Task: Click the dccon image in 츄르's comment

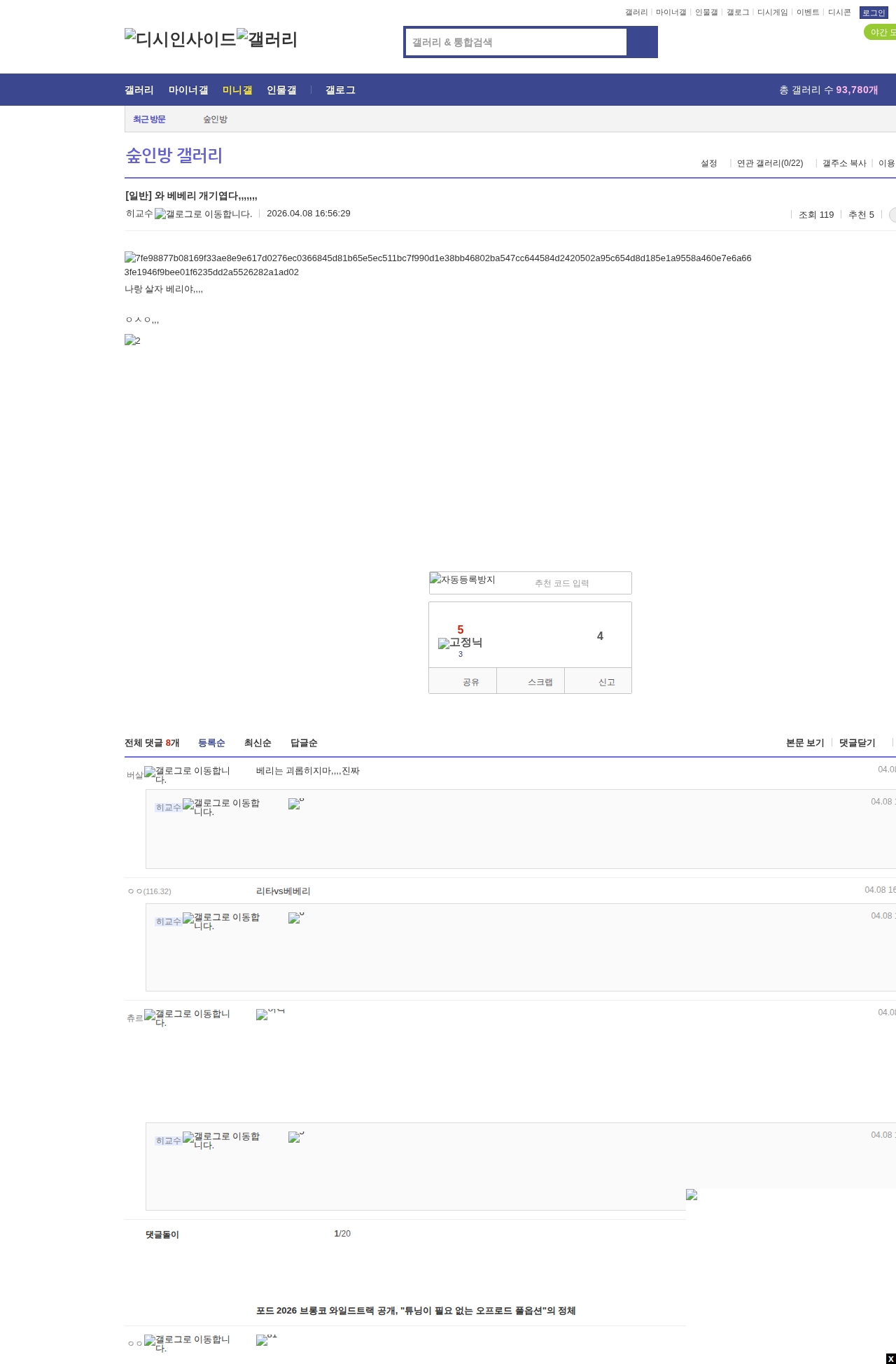Action: click(271, 1014)
